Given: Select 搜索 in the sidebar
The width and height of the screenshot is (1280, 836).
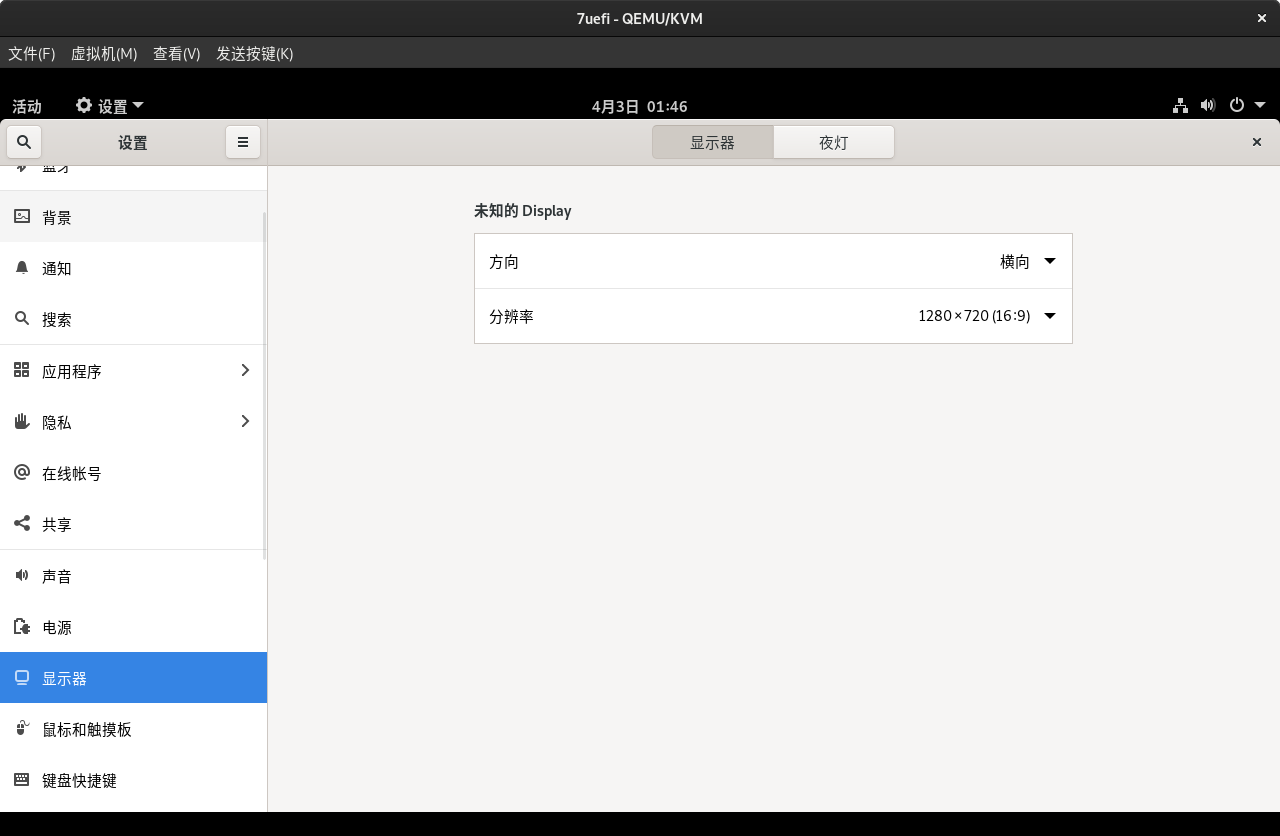Looking at the screenshot, I should click(x=133, y=319).
